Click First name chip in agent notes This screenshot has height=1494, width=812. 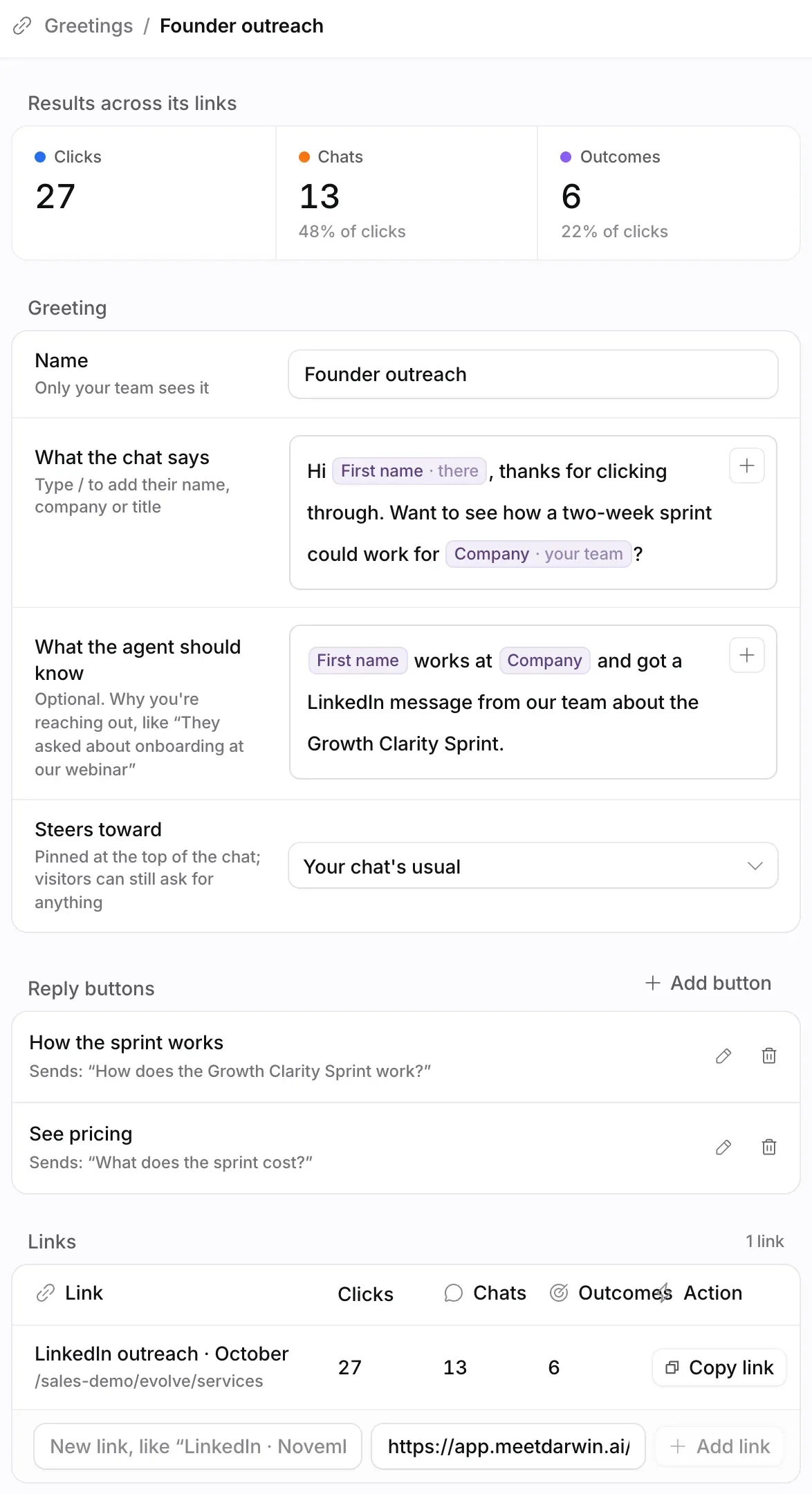pyautogui.click(x=358, y=661)
